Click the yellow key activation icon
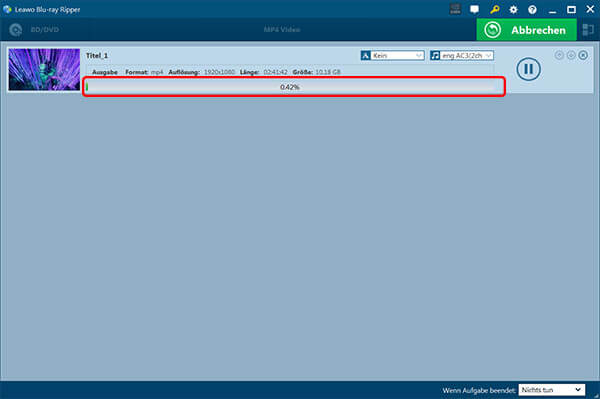Viewport: 600px width, 399px height. coord(494,9)
